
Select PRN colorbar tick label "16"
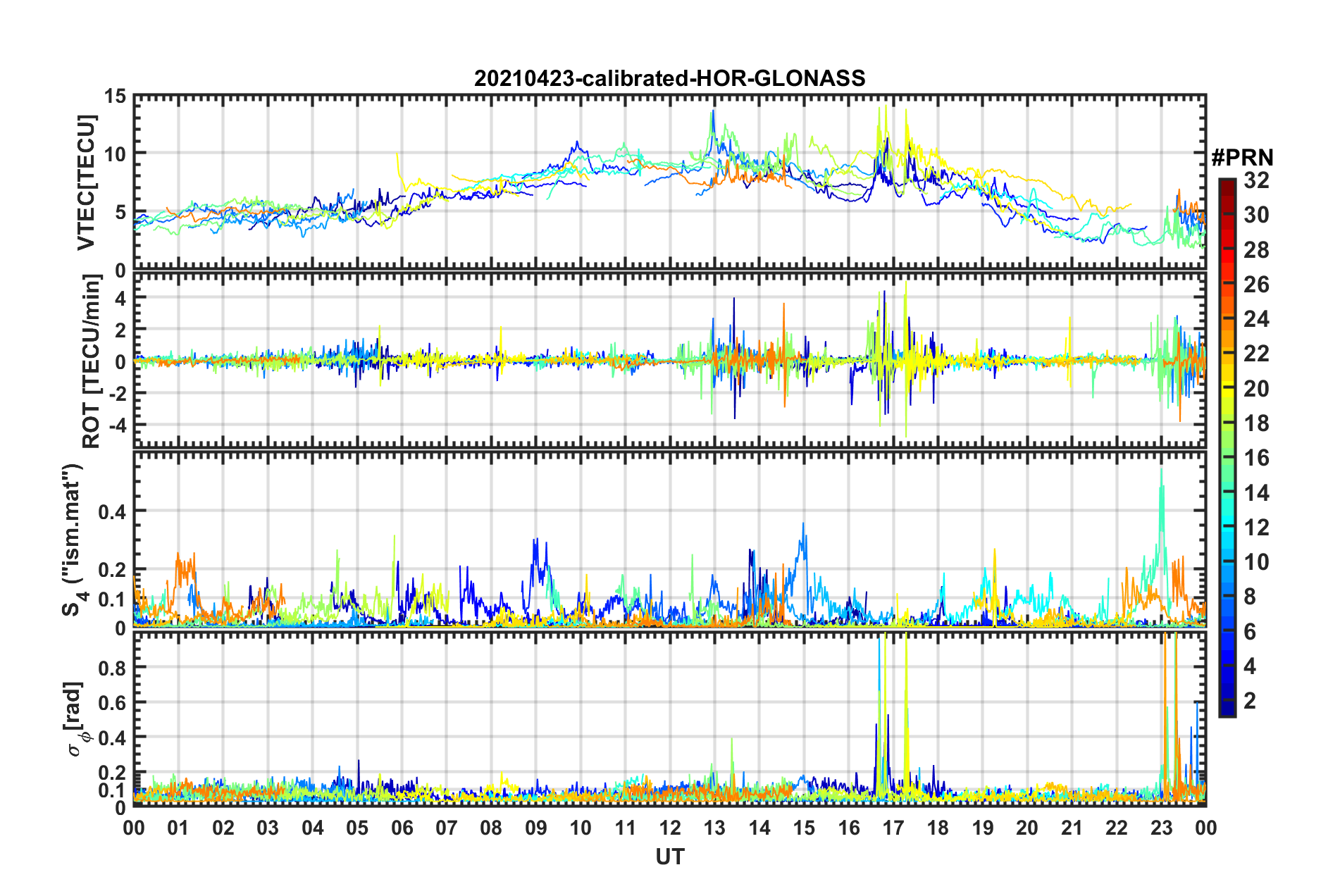(x=1256, y=458)
